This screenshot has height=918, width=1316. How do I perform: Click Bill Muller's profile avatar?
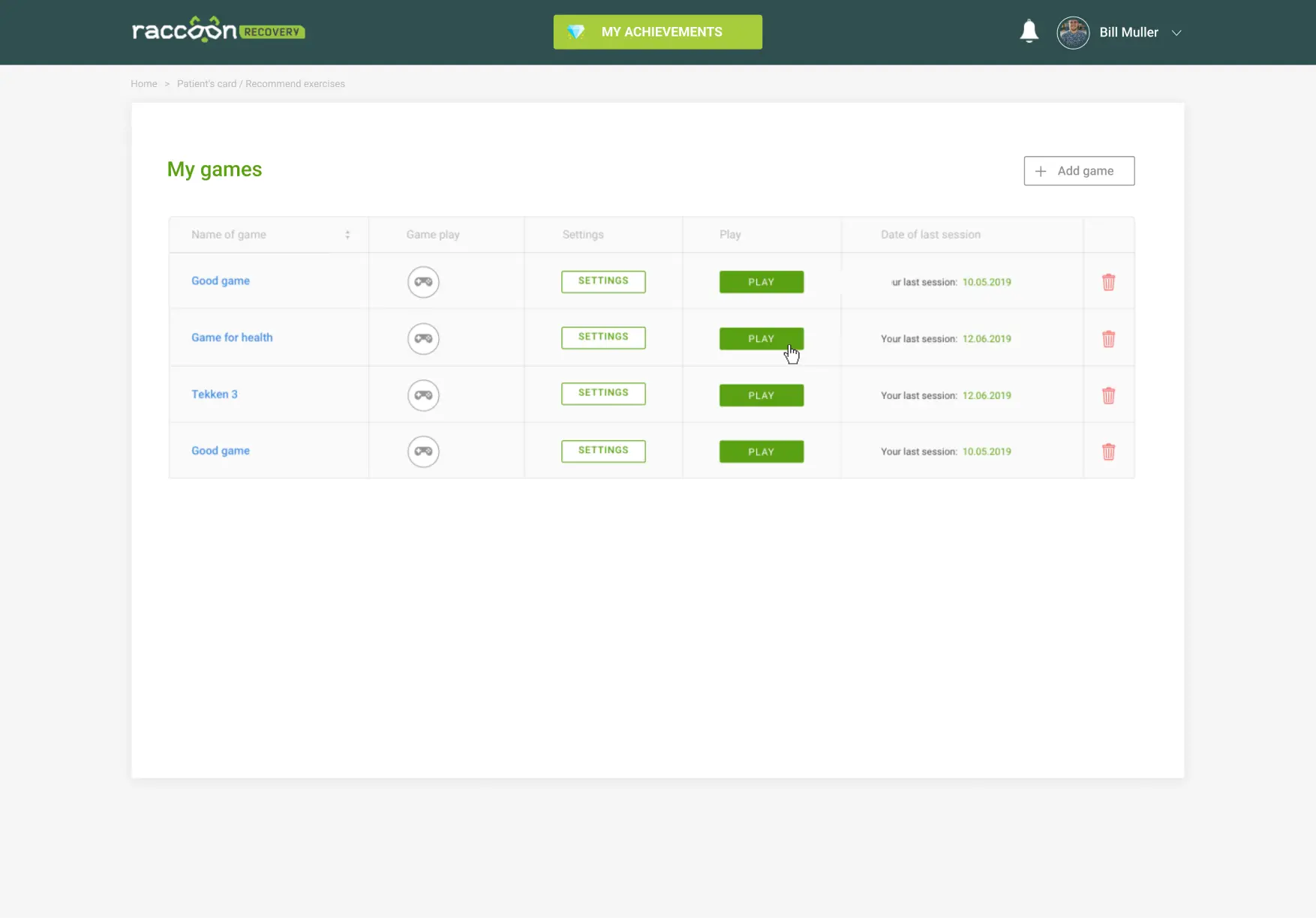pos(1073,33)
